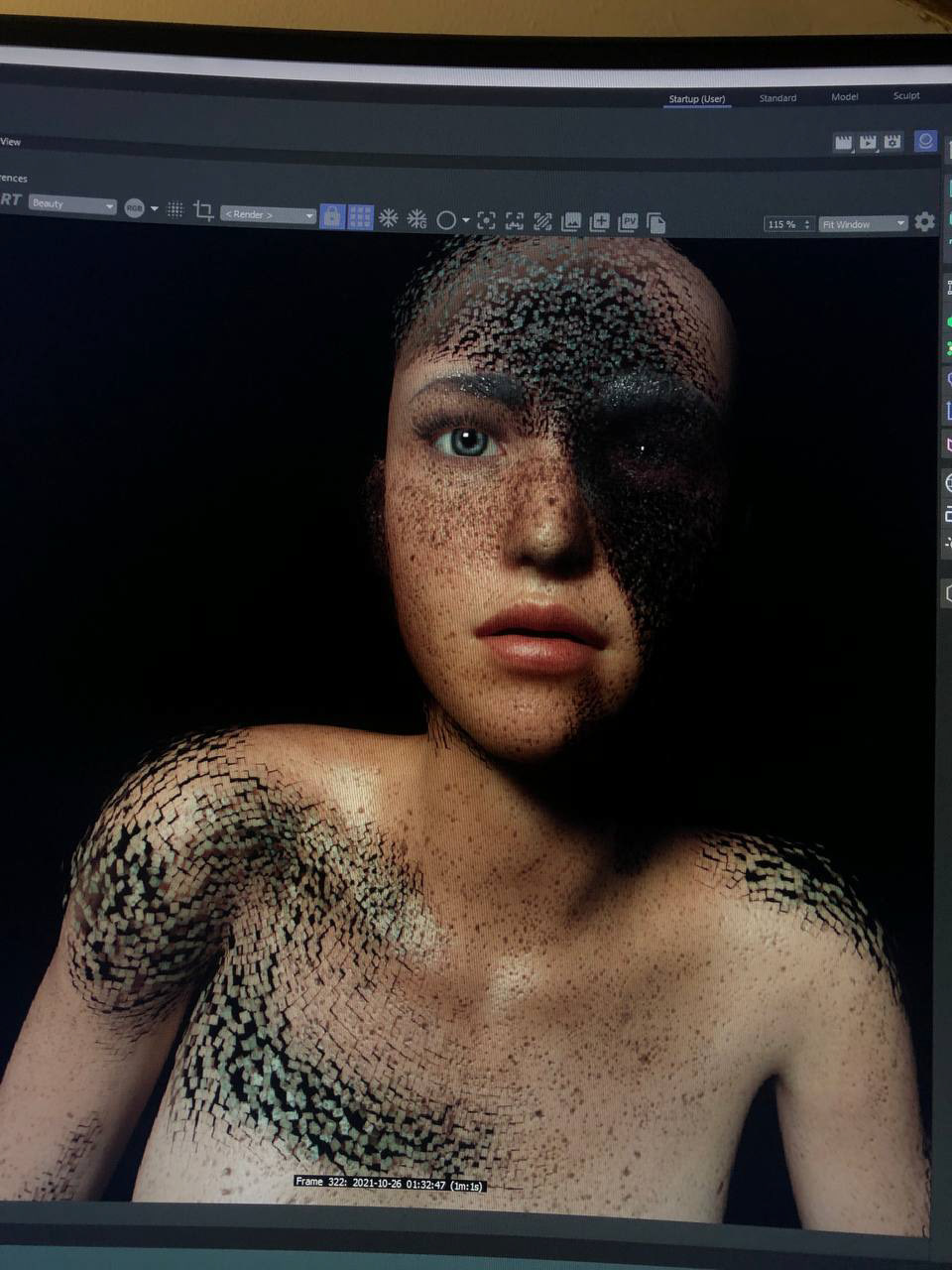Click the RGB channel button

tap(134, 208)
